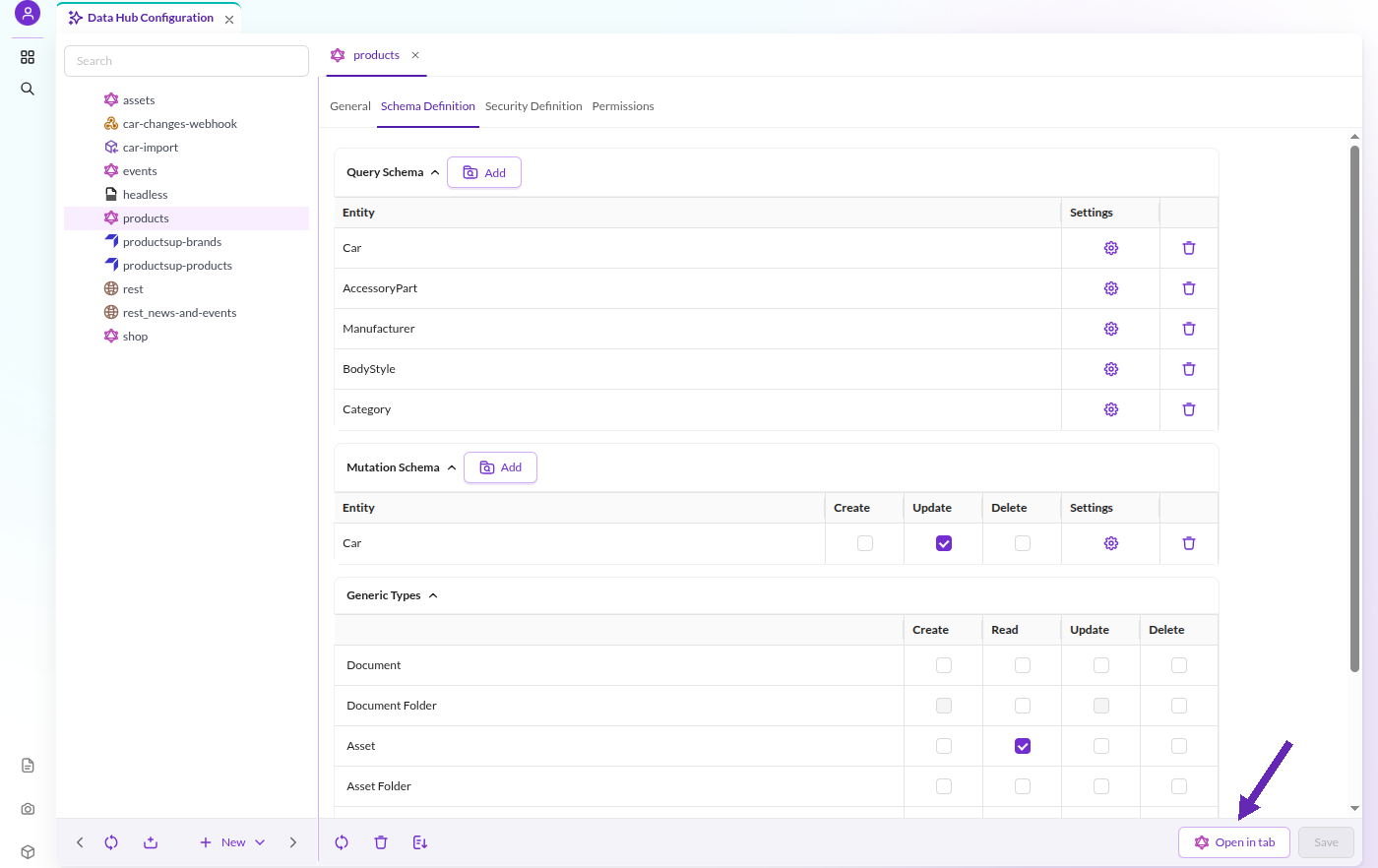Viewport: 1378px width, 868px height.
Task: Delete Car entity from Query Schema
Action: point(1189,248)
